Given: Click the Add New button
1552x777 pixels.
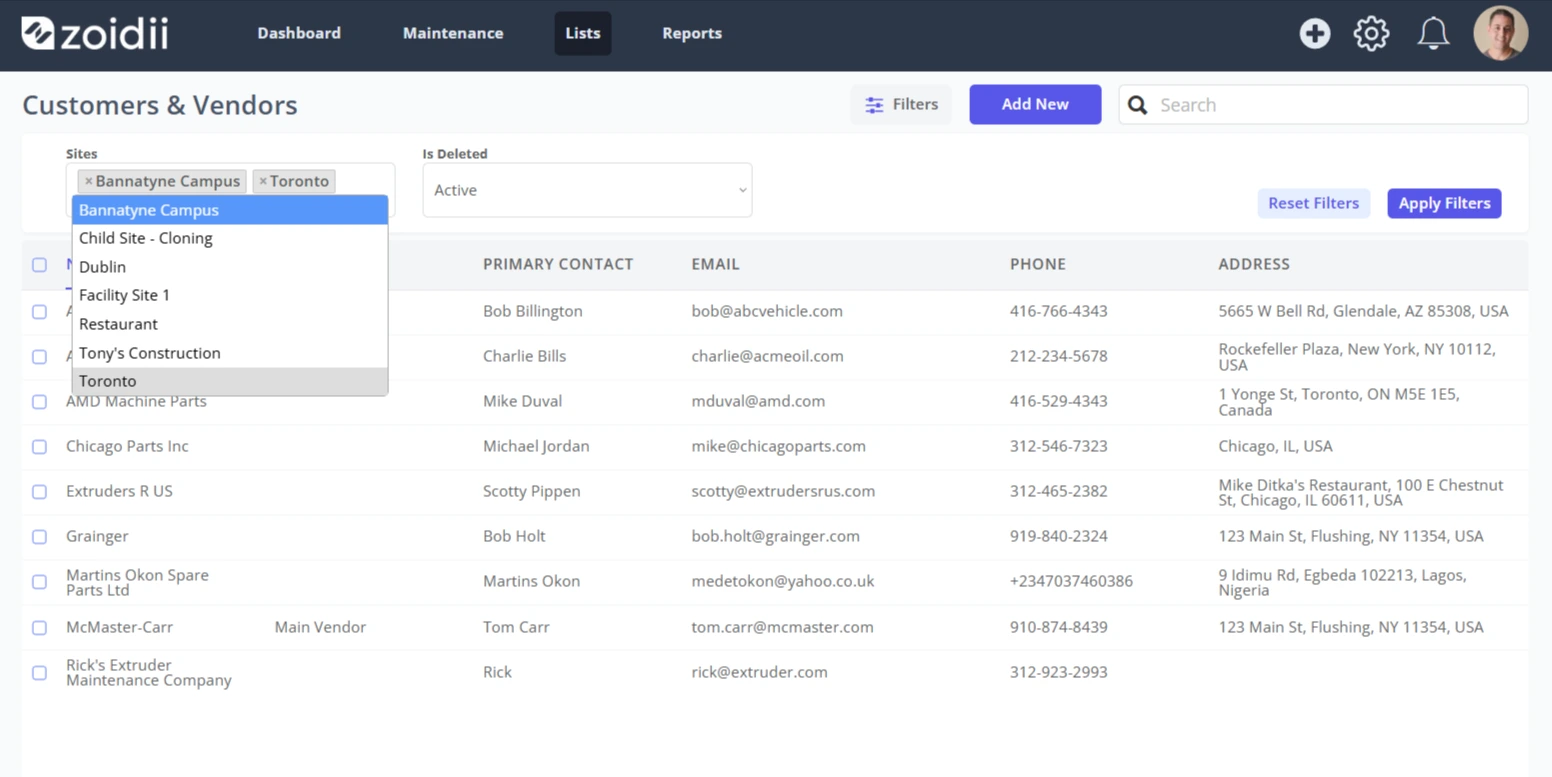Looking at the screenshot, I should [x=1035, y=104].
